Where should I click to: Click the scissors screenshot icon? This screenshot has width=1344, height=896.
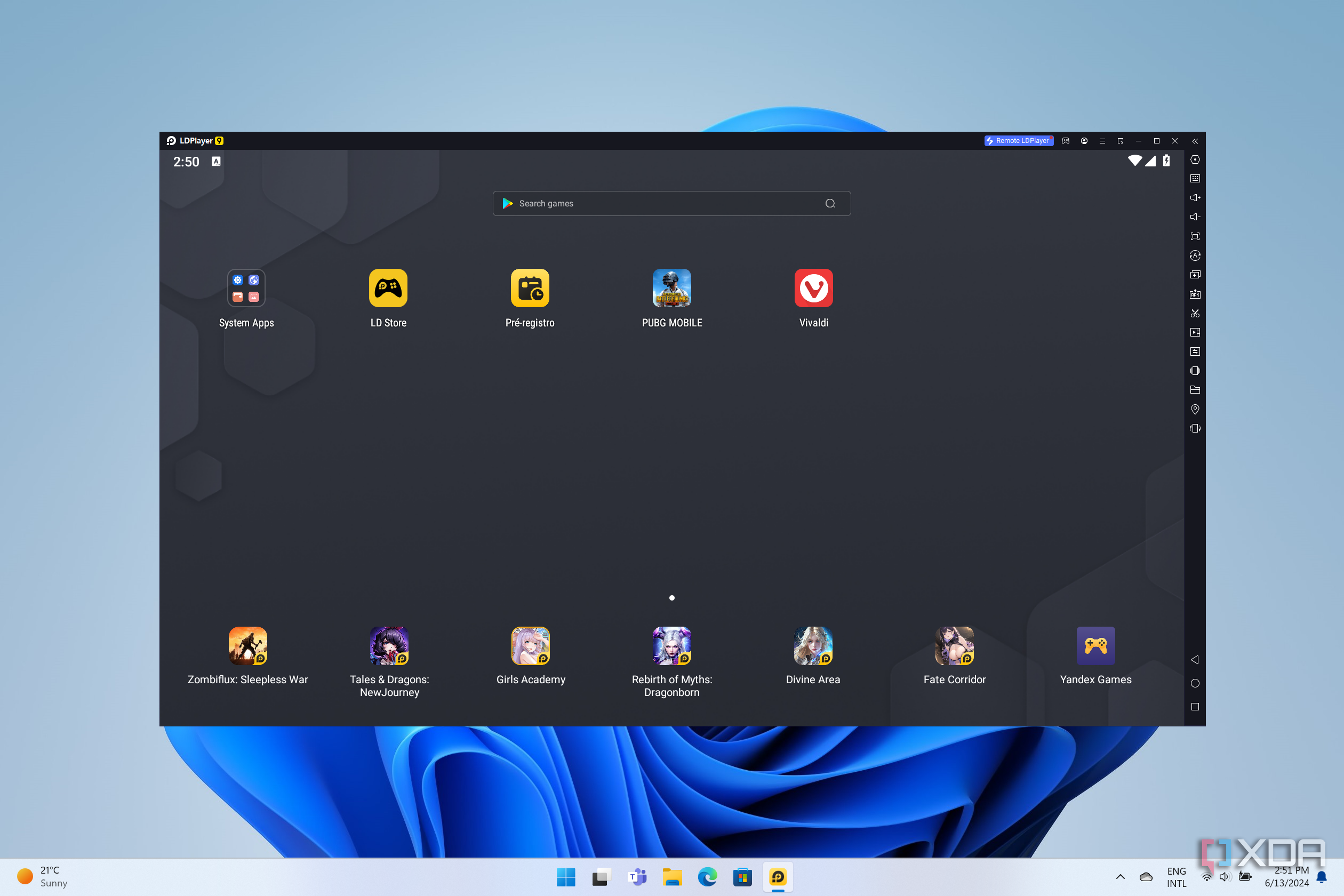(1194, 313)
